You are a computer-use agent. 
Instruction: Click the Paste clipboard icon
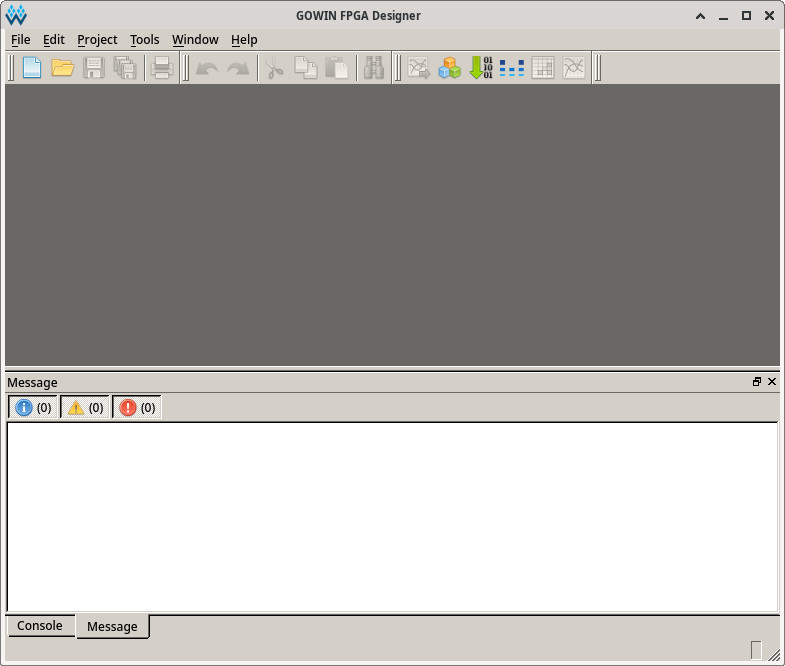tap(336, 68)
